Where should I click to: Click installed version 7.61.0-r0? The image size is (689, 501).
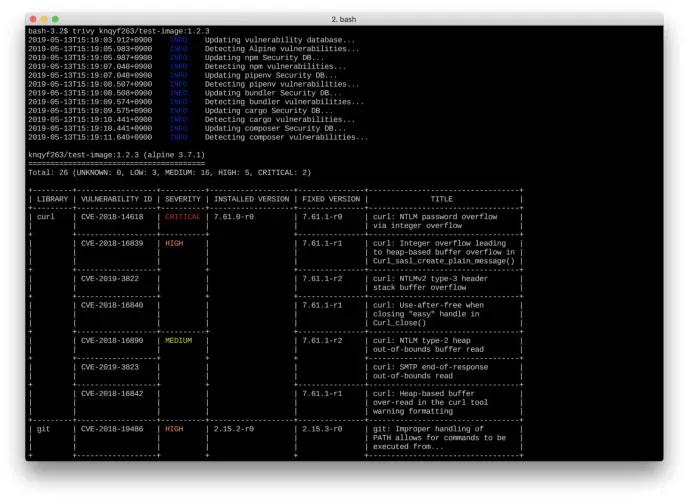click(x=234, y=217)
